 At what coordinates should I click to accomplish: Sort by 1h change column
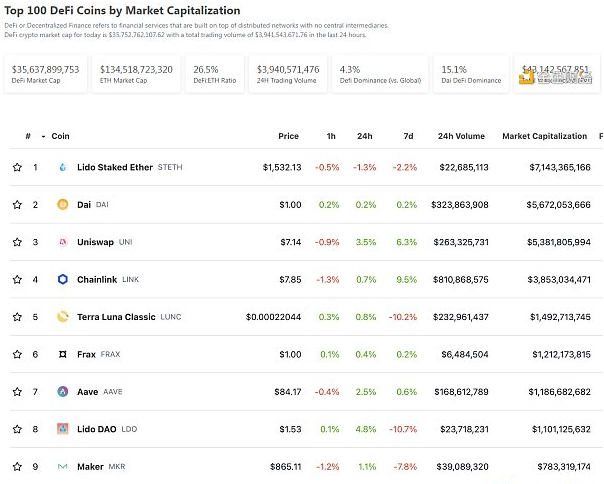coord(331,136)
